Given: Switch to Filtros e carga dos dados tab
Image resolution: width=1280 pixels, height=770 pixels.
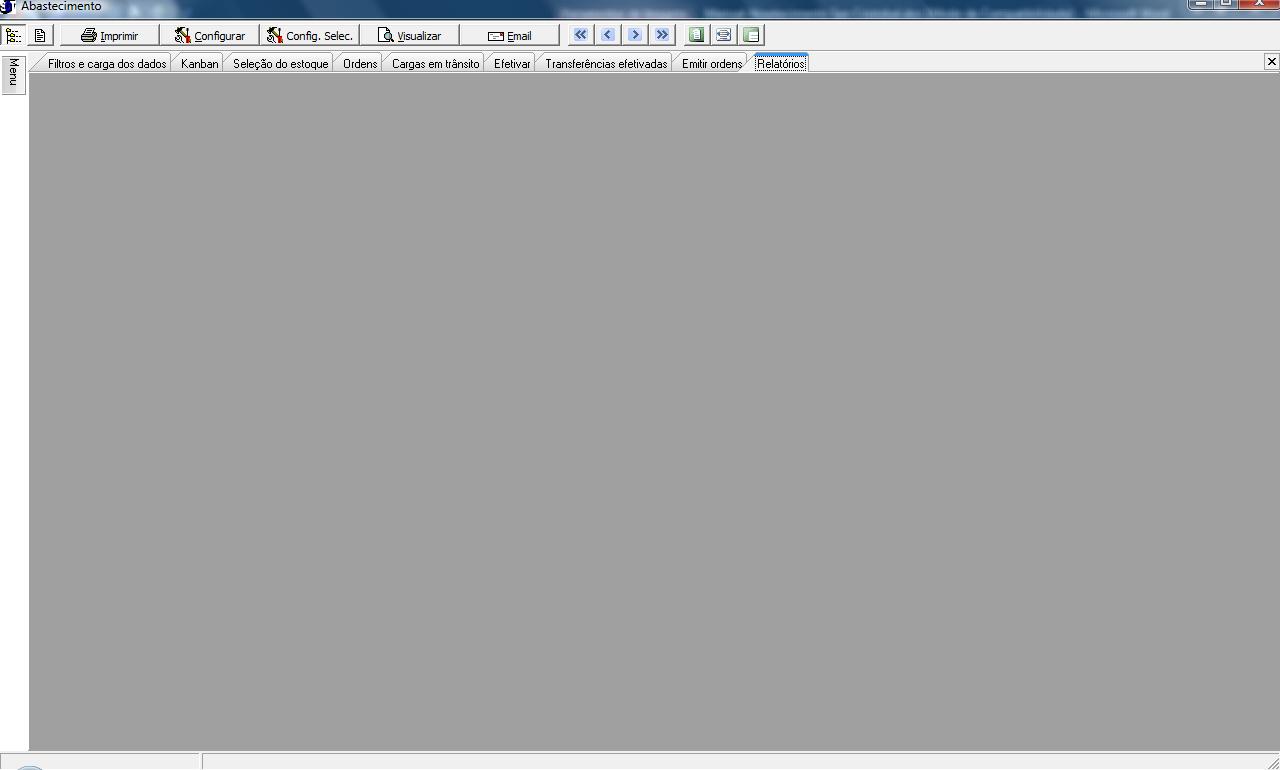Looking at the screenshot, I should pyautogui.click(x=106, y=64).
